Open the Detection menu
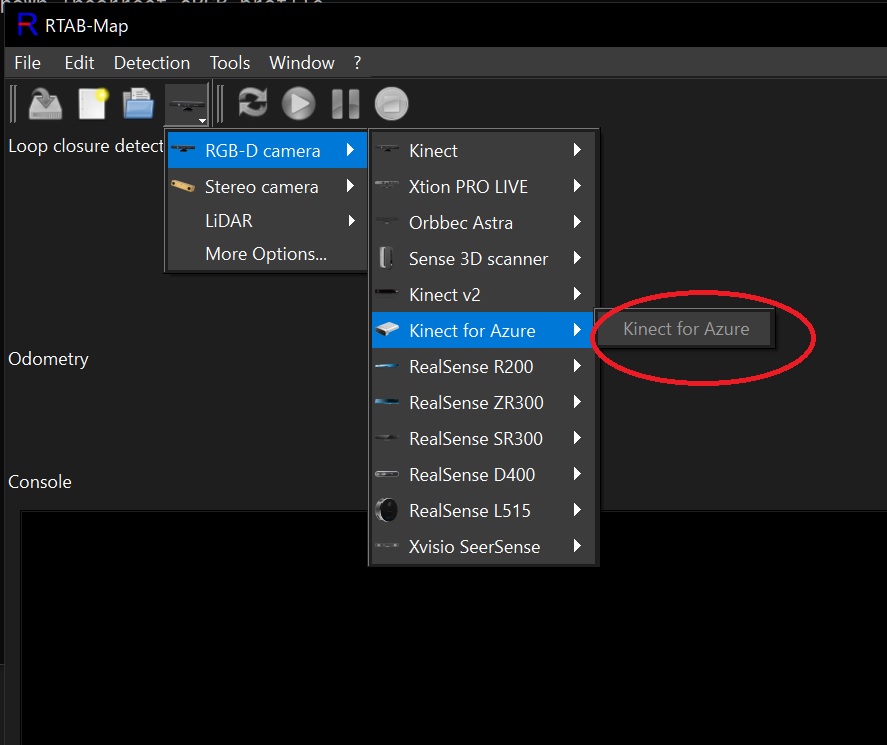 click(x=151, y=63)
